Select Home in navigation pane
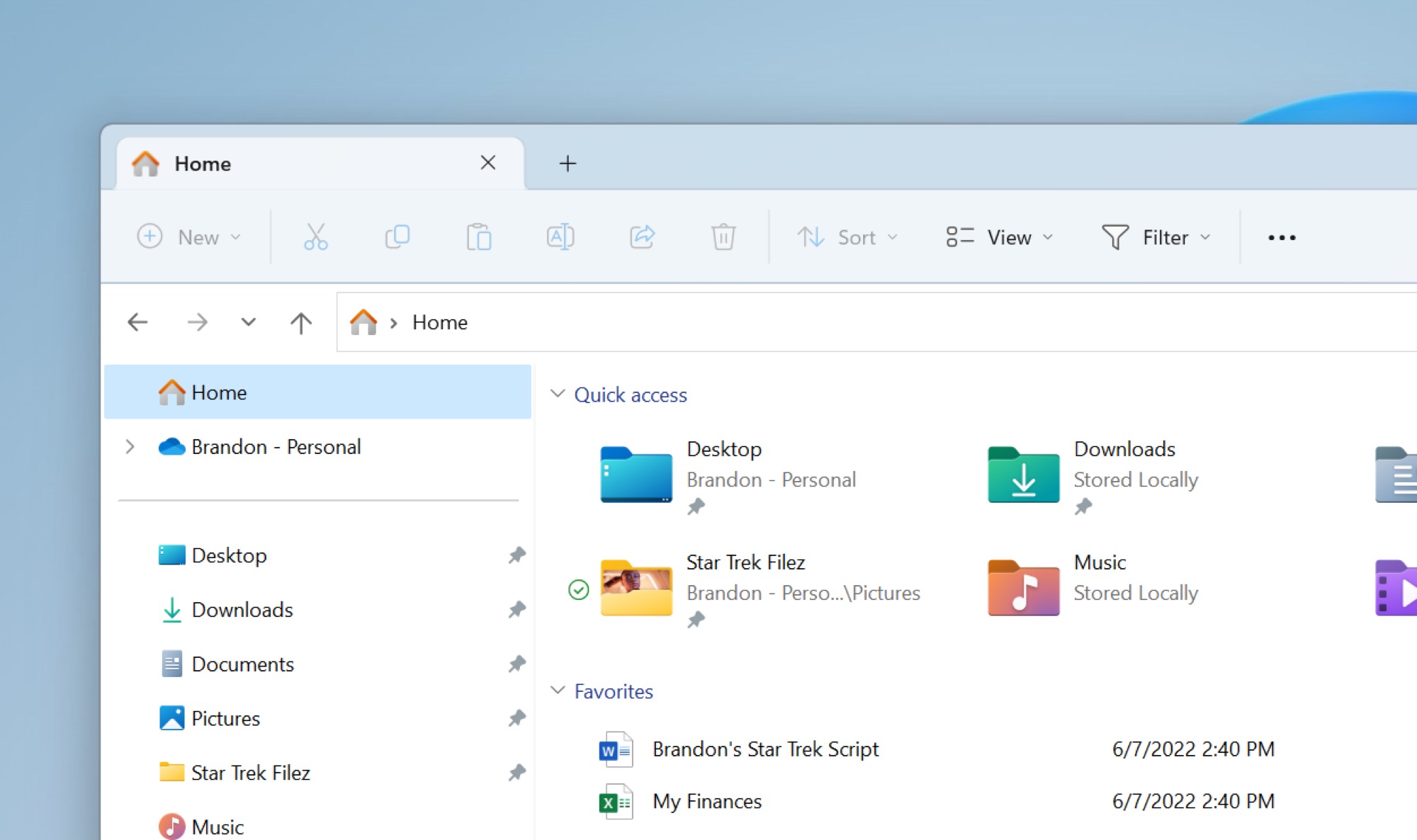Viewport: 1417px width, 840px height. coord(219,392)
